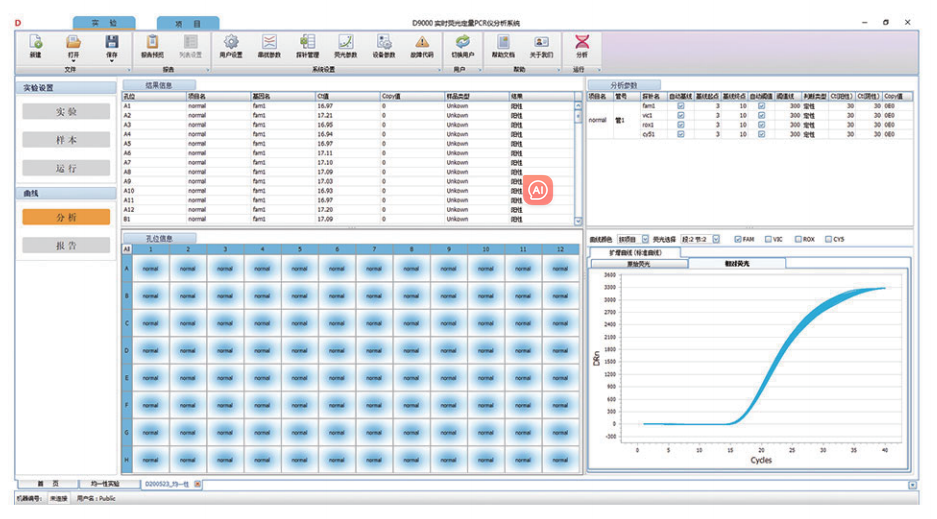The image size is (937, 519).
Task: Click the 报告 sidebar button
Action: click(x=66, y=245)
